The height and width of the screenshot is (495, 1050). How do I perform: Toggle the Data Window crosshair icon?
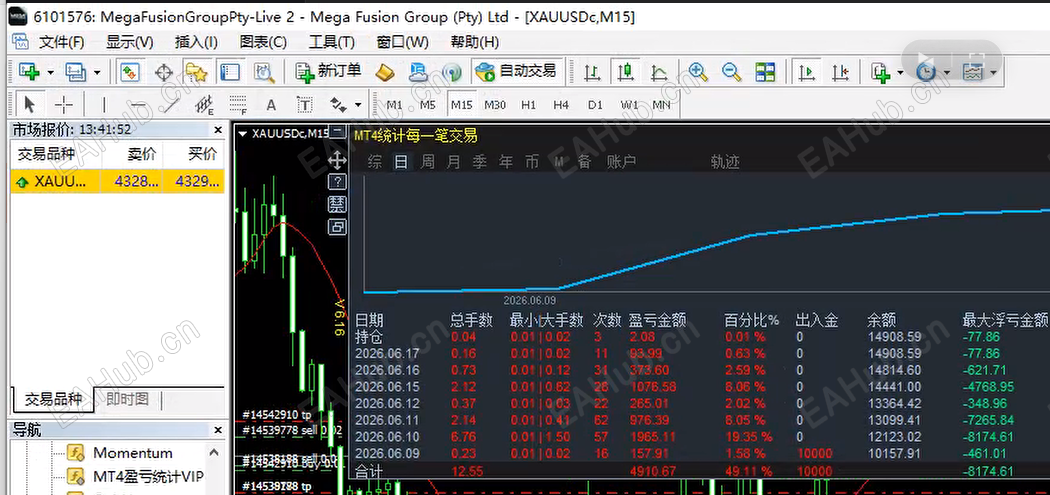pos(164,72)
